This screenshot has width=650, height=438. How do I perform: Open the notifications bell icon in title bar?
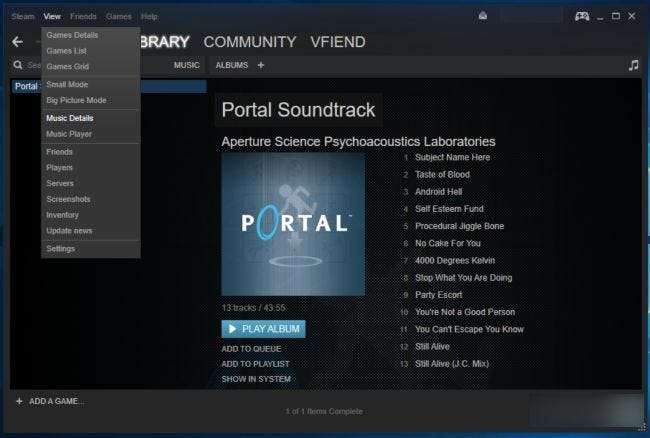tap(483, 16)
